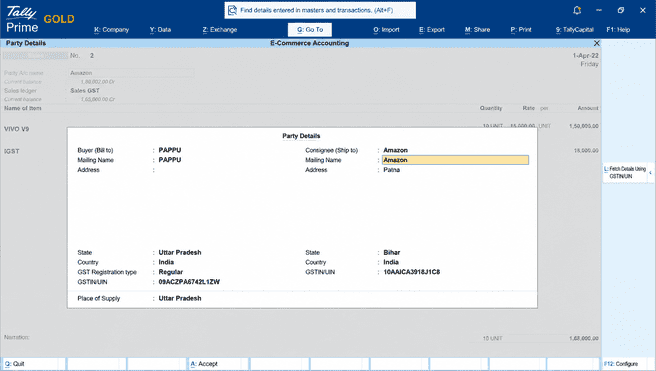
Task: Click consignee GSTIN 10AAICA3918J1C8
Action: (x=412, y=272)
